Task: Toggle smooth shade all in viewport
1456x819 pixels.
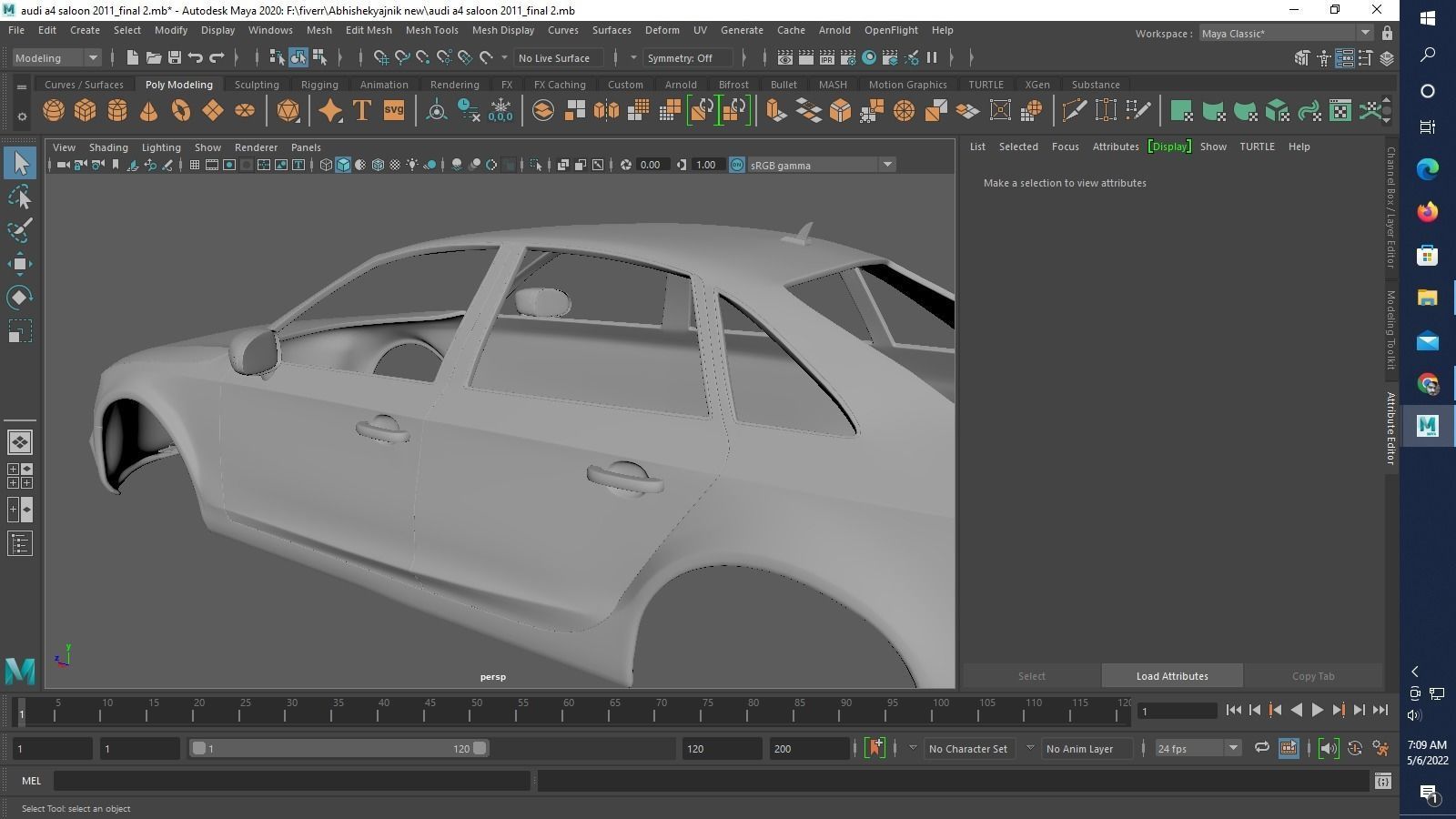Action: click(x=343, y=165)
